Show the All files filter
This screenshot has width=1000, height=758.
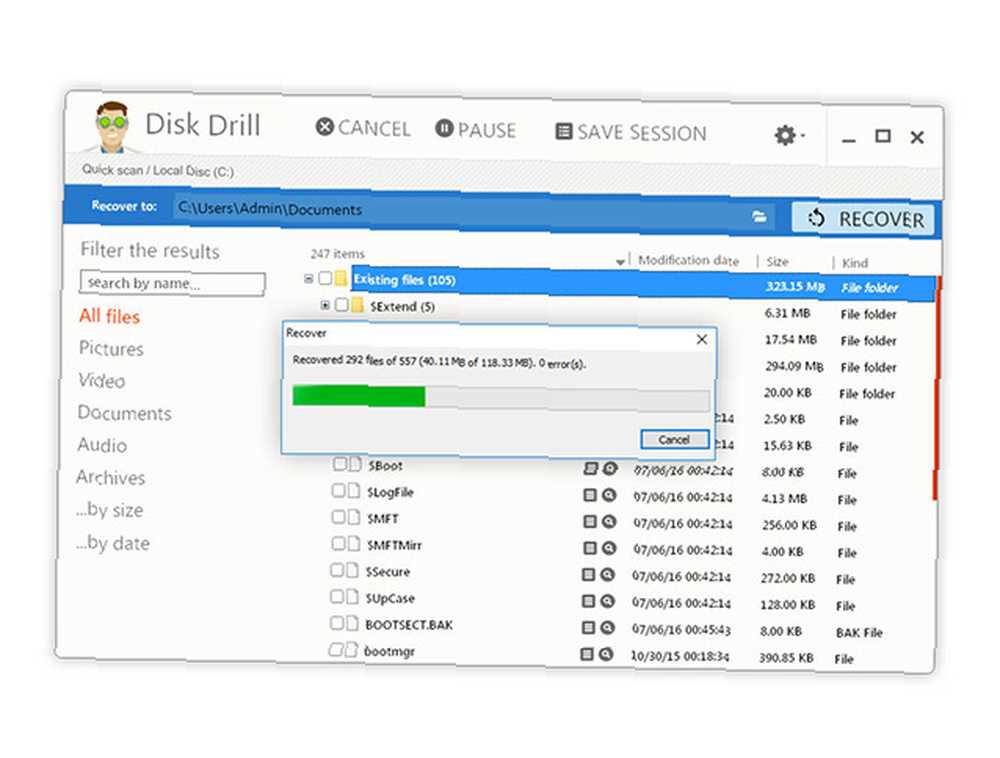109,316
